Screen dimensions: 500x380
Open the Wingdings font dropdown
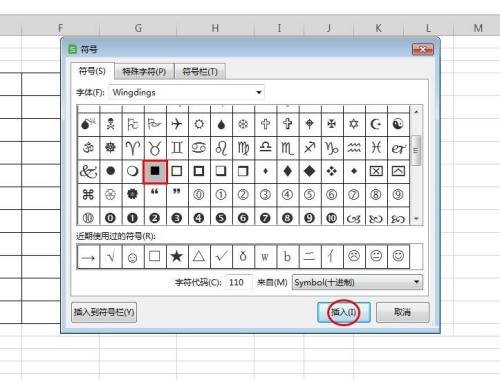186,92
